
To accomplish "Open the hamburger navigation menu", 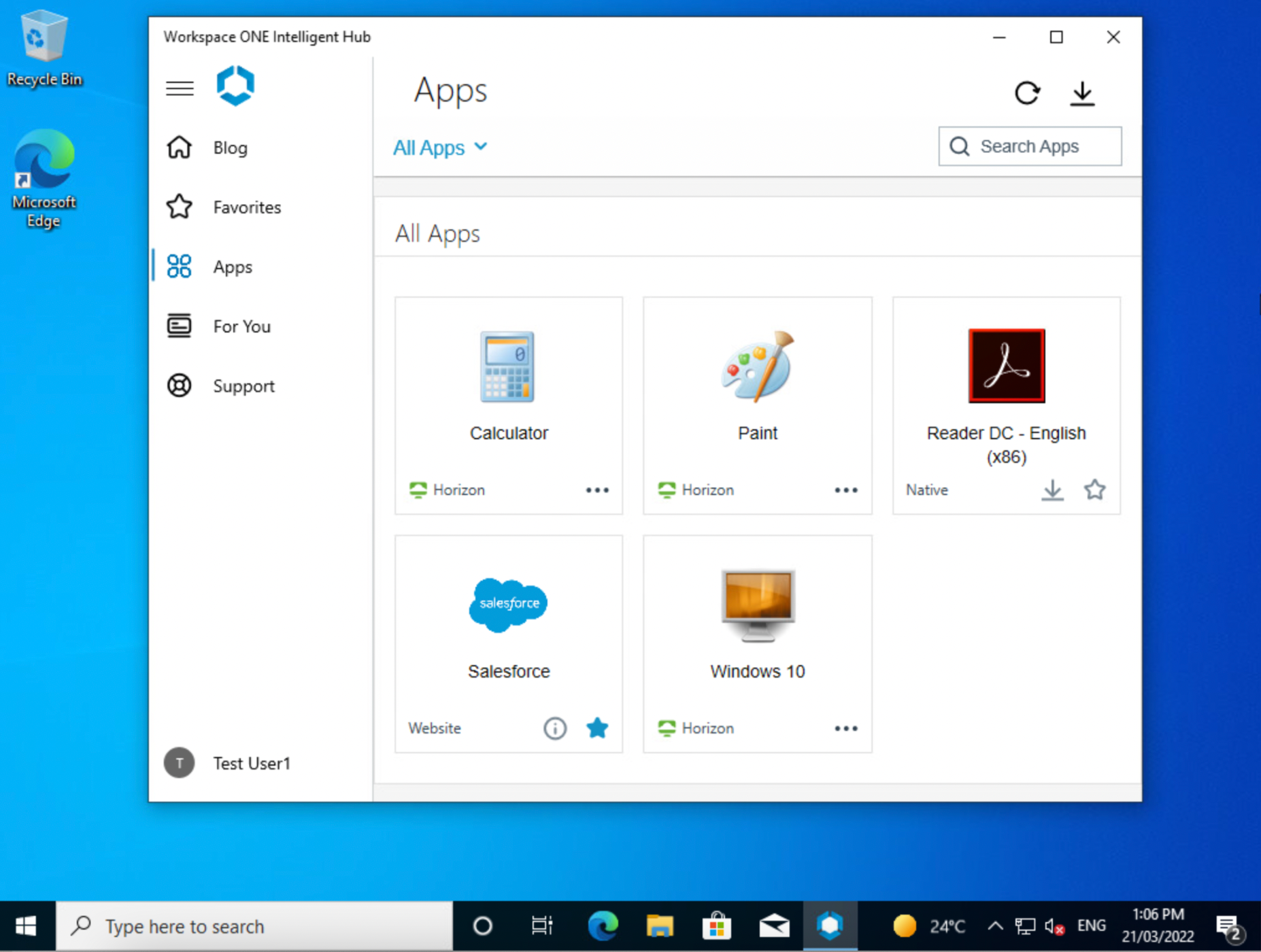I will (x=180, y=88).
